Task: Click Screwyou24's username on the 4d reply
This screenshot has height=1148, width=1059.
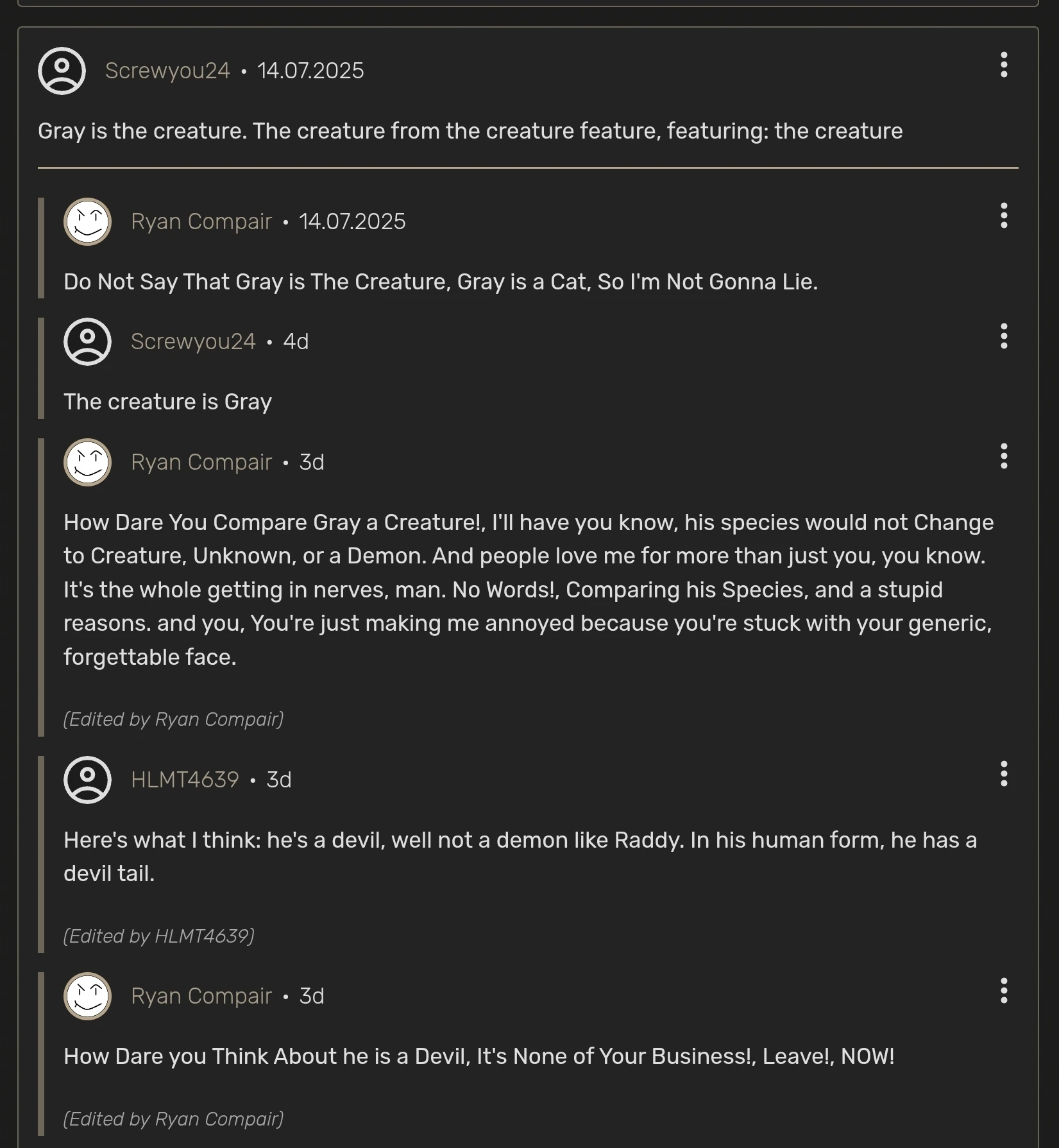Action: click(193, 341)
